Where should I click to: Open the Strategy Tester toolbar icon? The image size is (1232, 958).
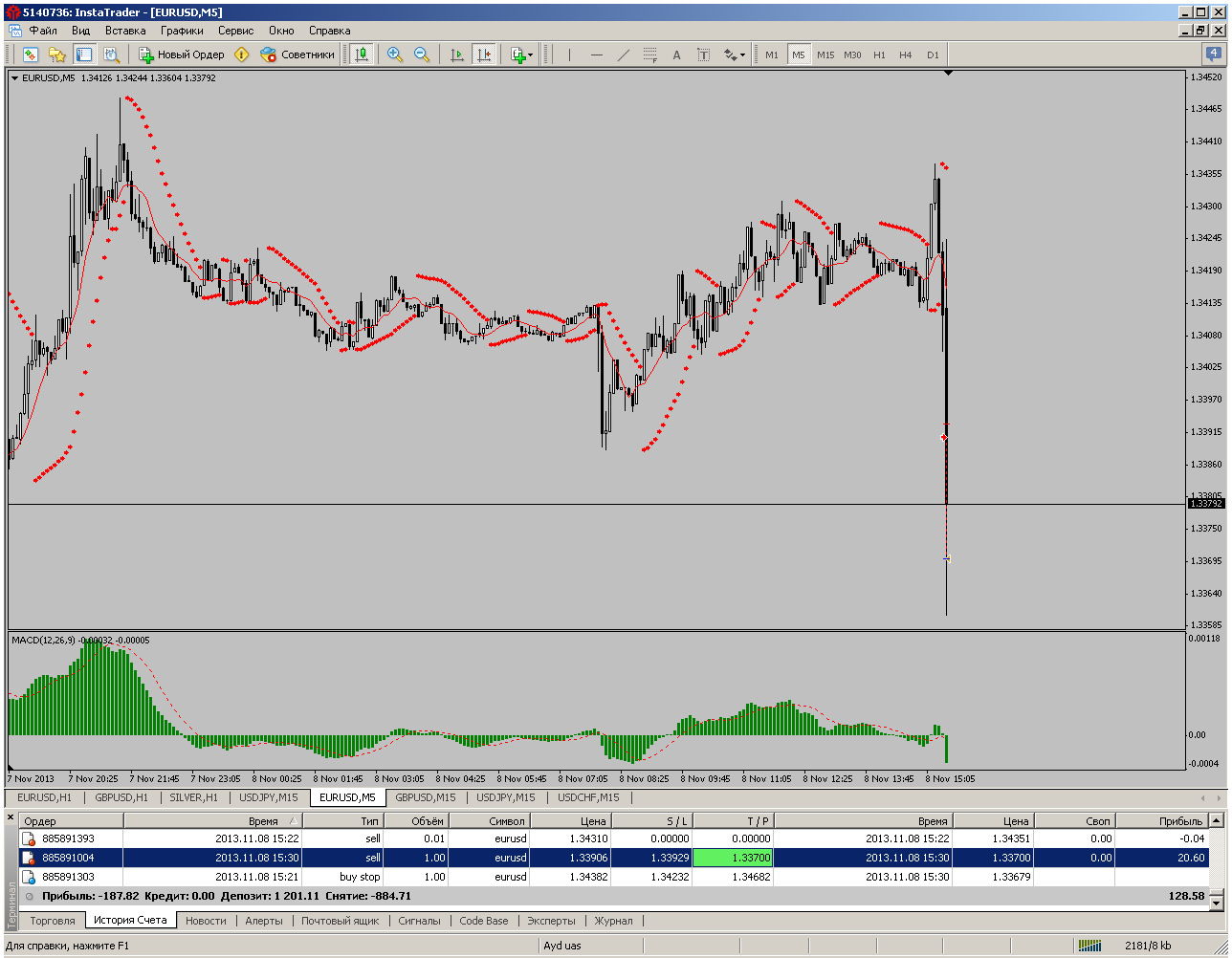click(111, 54)
